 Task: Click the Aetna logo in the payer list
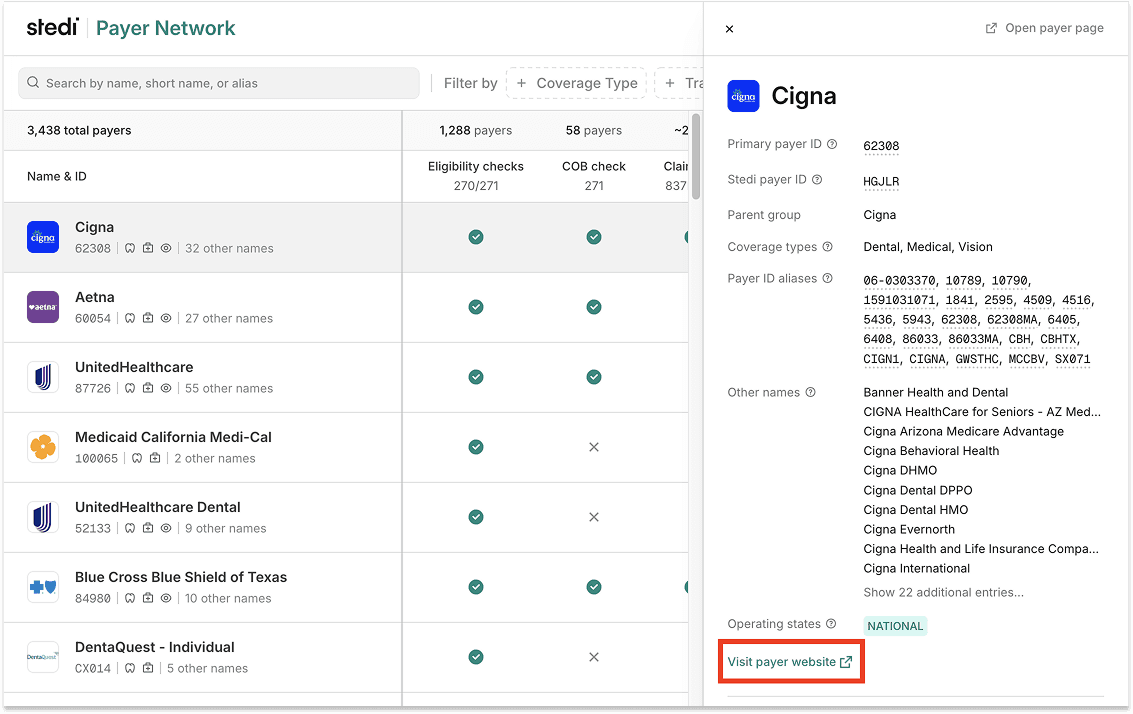click(43, 307)
